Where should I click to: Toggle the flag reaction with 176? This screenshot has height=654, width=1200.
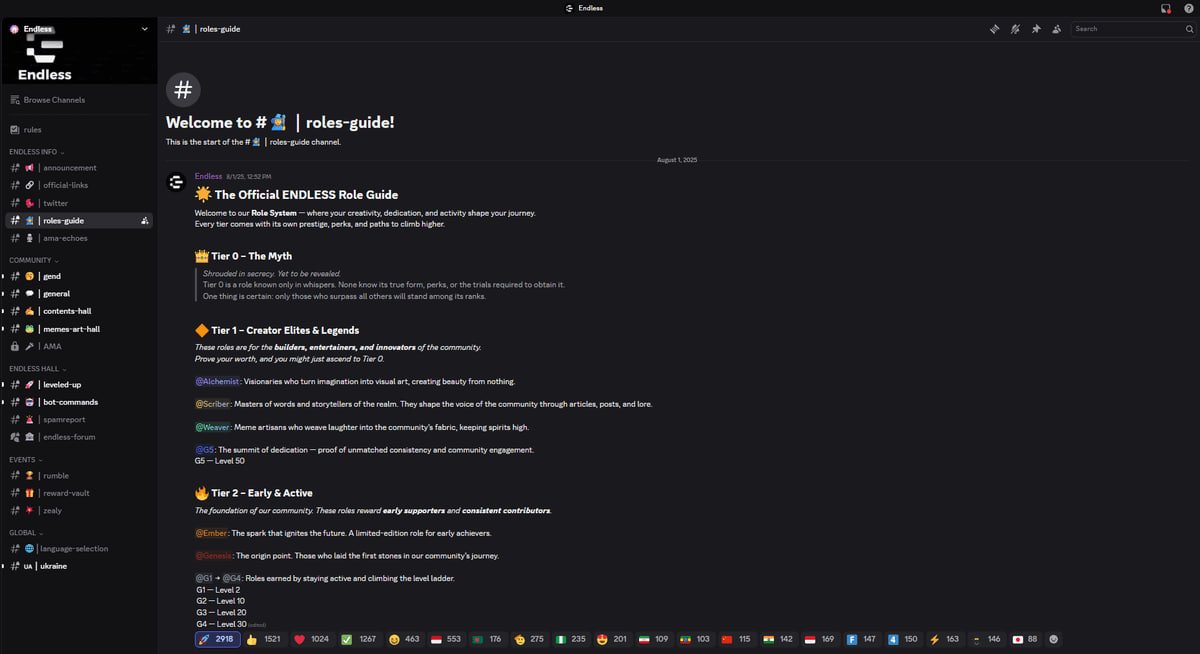[x=487, y=639]
